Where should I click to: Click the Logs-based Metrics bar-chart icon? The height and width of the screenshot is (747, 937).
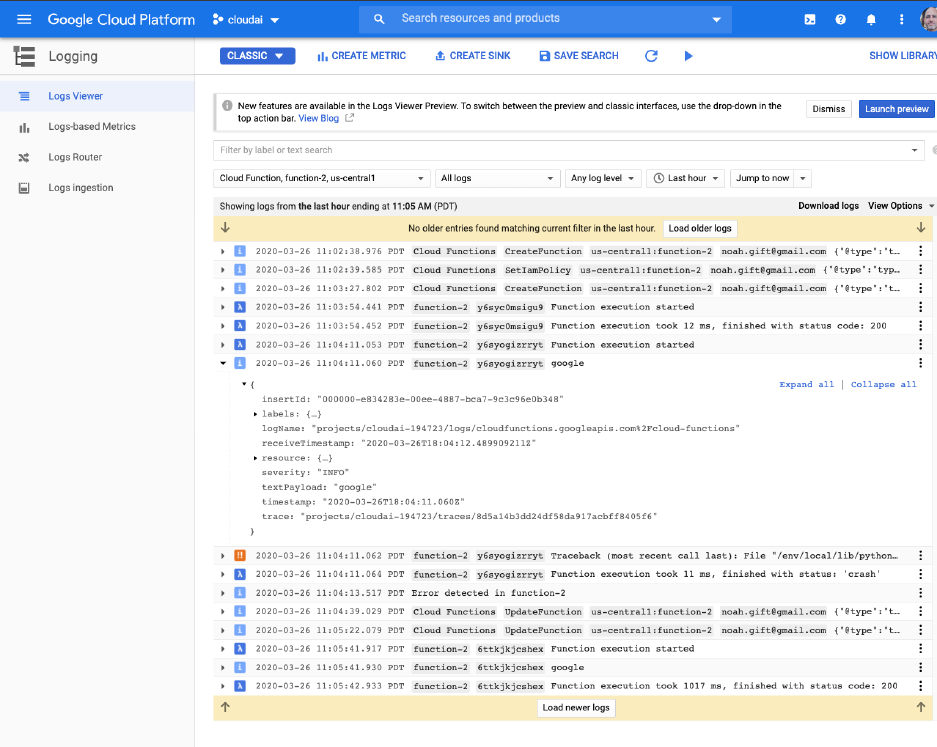pos(24,127)
